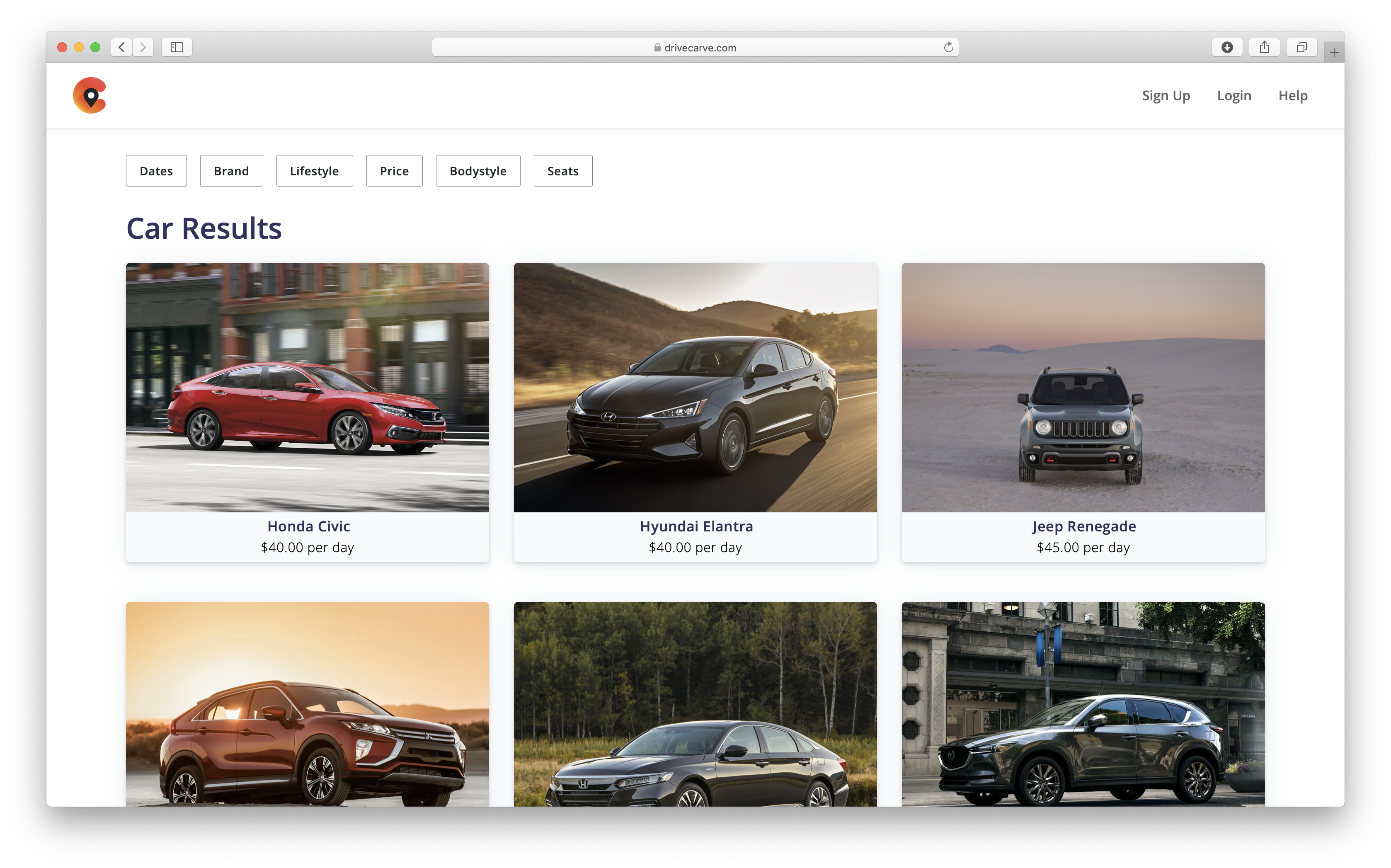The height and width of the screenshot is (868, 1391).
Task: Reload page using refresh icon
Action: pyautogui.click(x=948, y=47)
